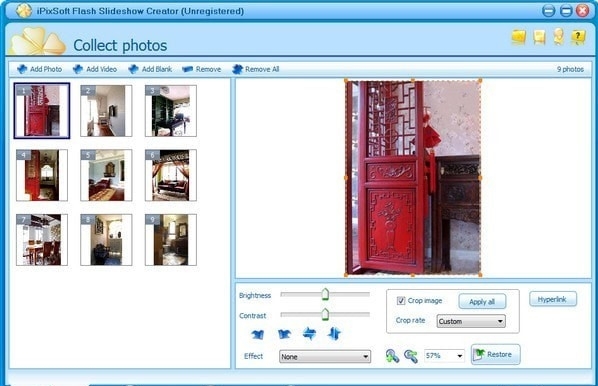Image resolution: width=598 pixels, height=386 pixels.
Task: Select photo thumbnail 4
Action: click(x=42, y=175)
